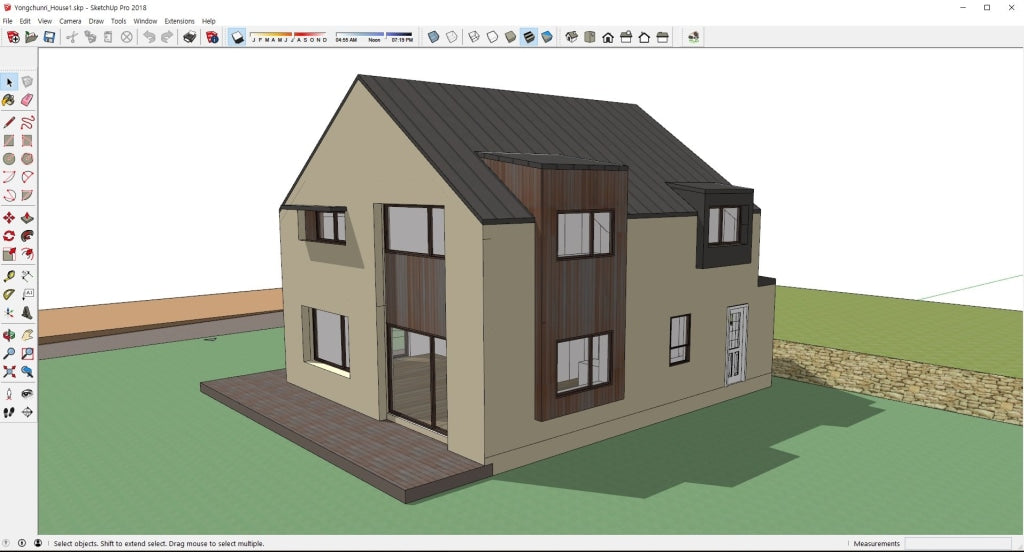
Task: Switch to Shaded face style
Action: coord(511,37)
